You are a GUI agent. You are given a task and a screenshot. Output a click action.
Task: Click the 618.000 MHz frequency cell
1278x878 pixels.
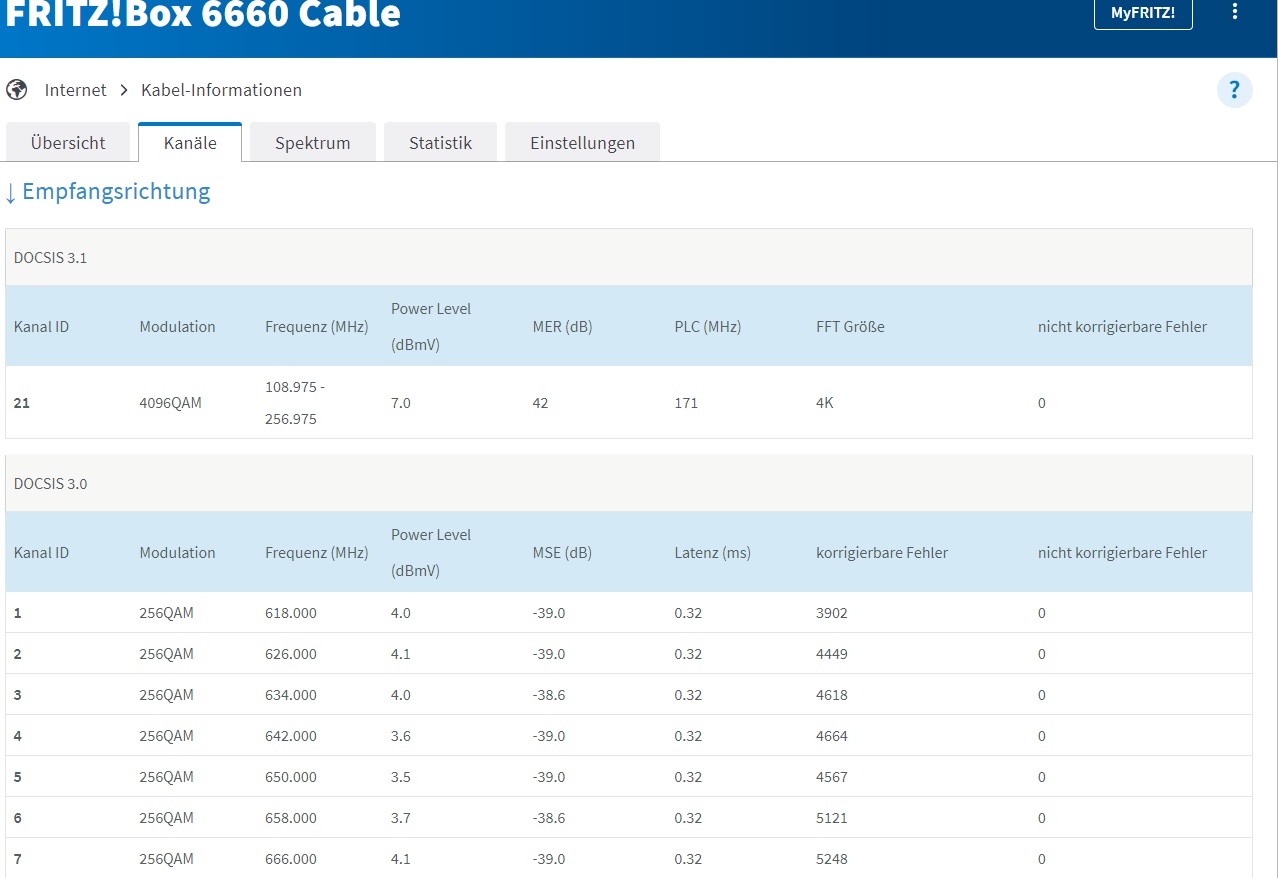pos(291,613)
